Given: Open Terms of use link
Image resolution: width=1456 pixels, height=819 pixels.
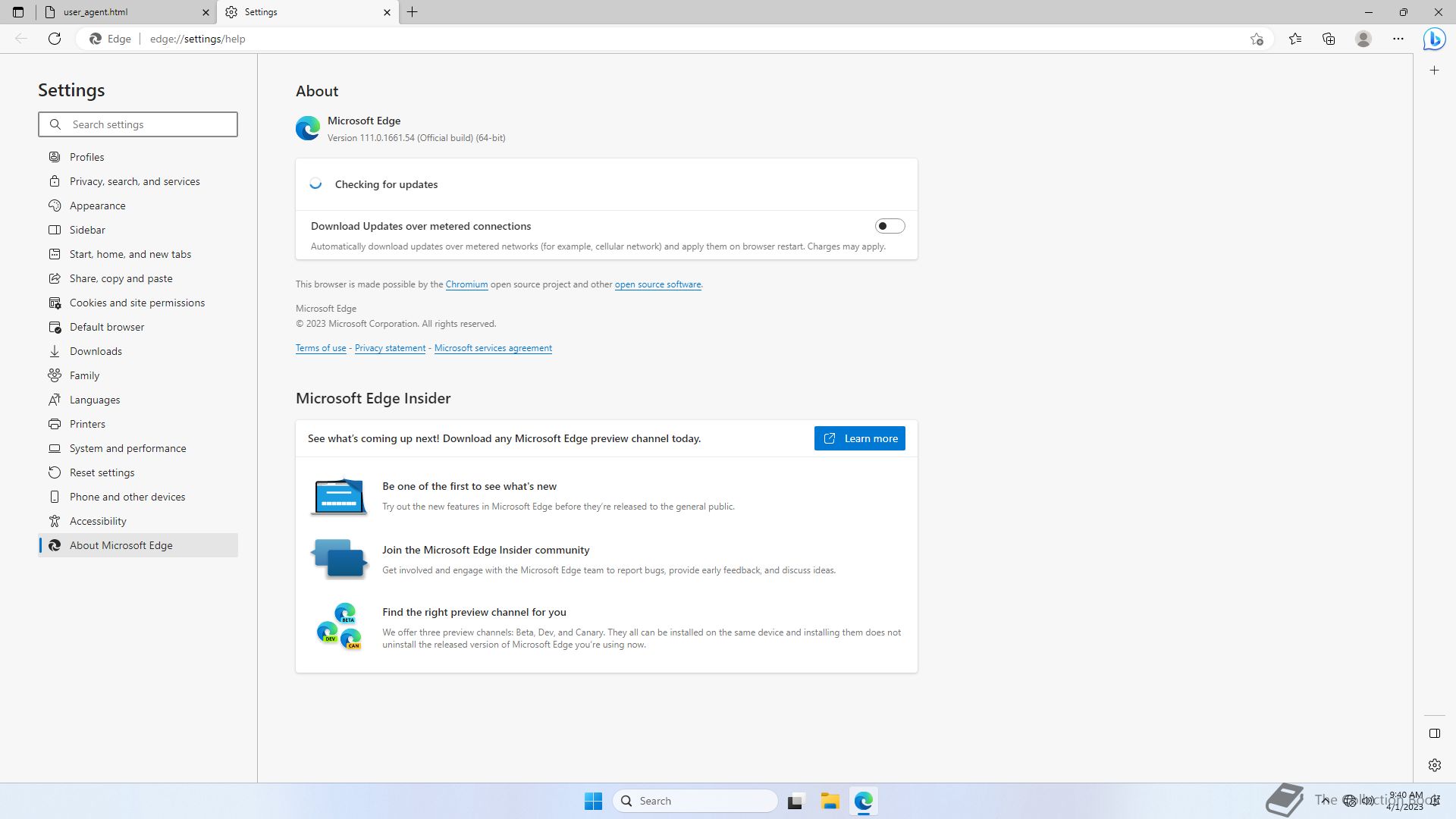Looking at the screenshot, I should pyautogui.click(x=321, y=348).
